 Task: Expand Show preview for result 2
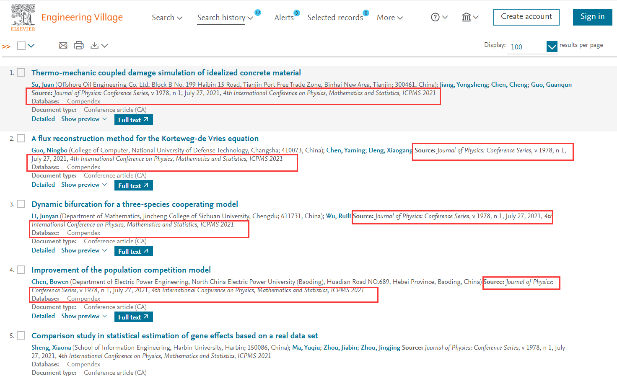[84, 184]
